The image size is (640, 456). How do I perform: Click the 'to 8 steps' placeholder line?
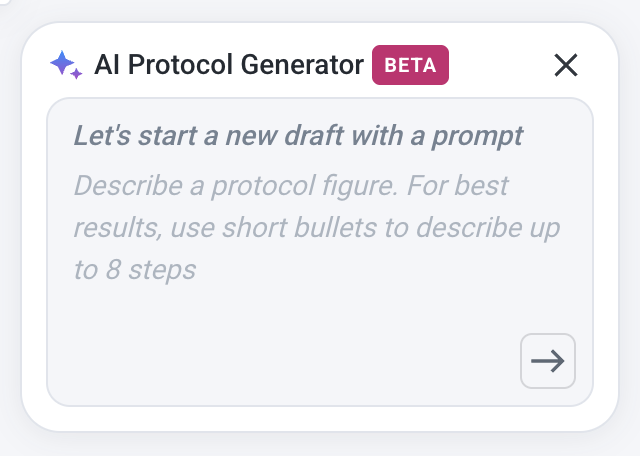pyautogui.click(x=135, y=270)
